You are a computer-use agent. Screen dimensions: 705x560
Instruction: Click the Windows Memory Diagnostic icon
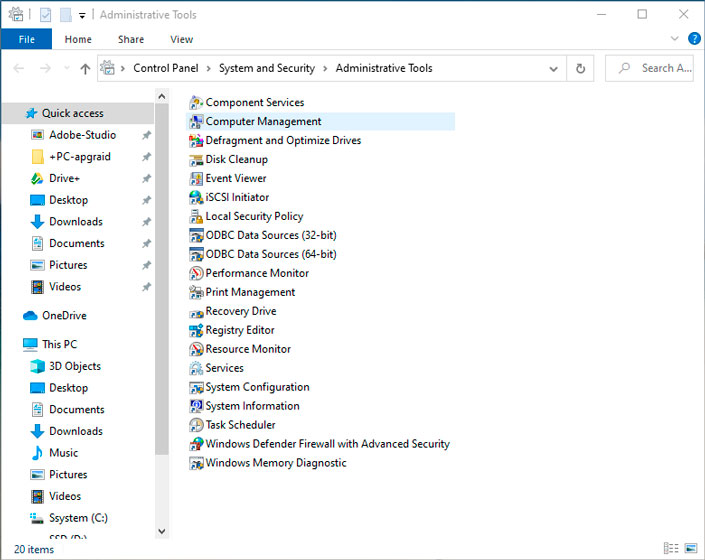pos(196,463)
